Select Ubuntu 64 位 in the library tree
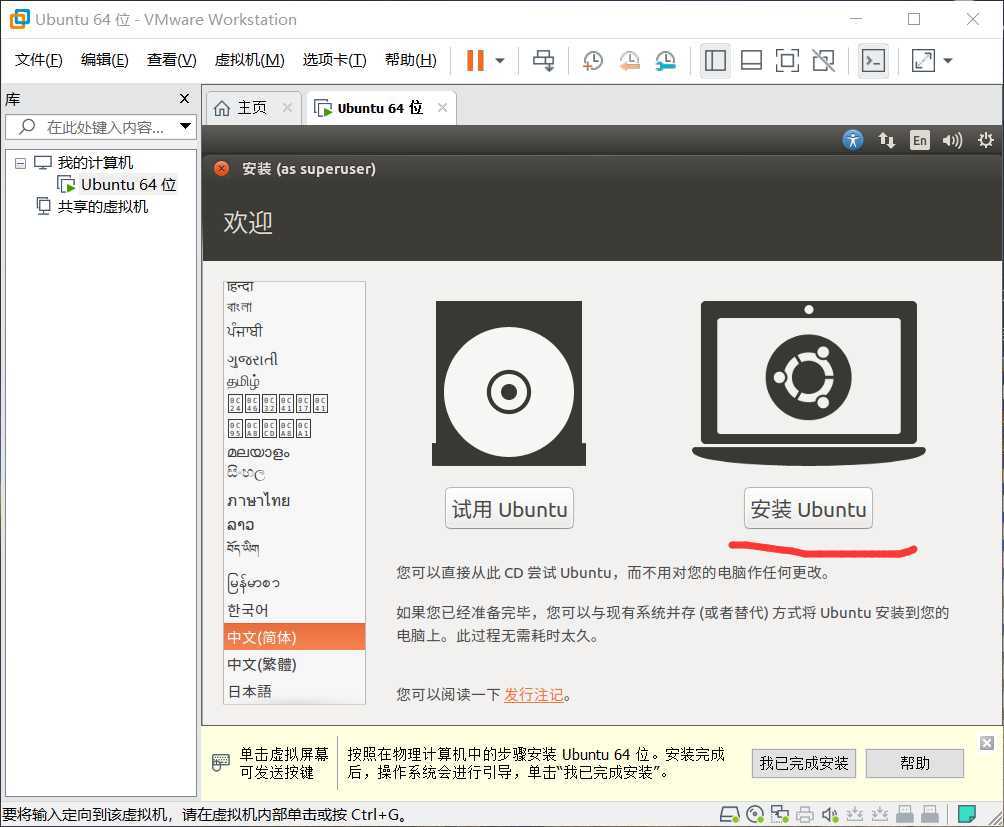The width and height of the screenshot is (1004, 827). [128, 184]
